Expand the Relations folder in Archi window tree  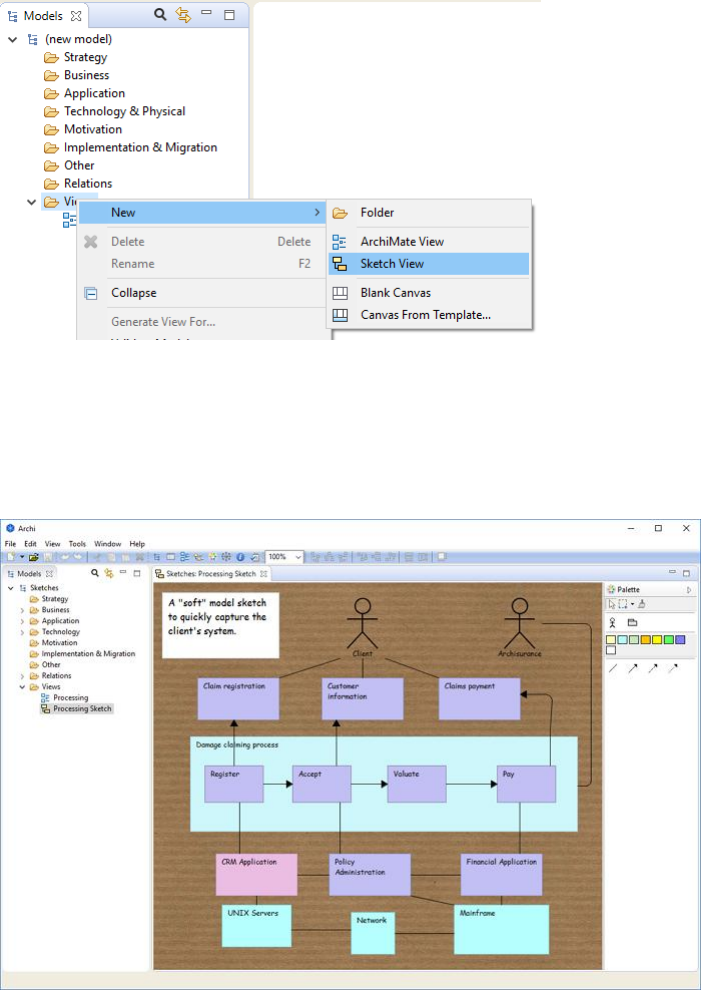point(22,676)
